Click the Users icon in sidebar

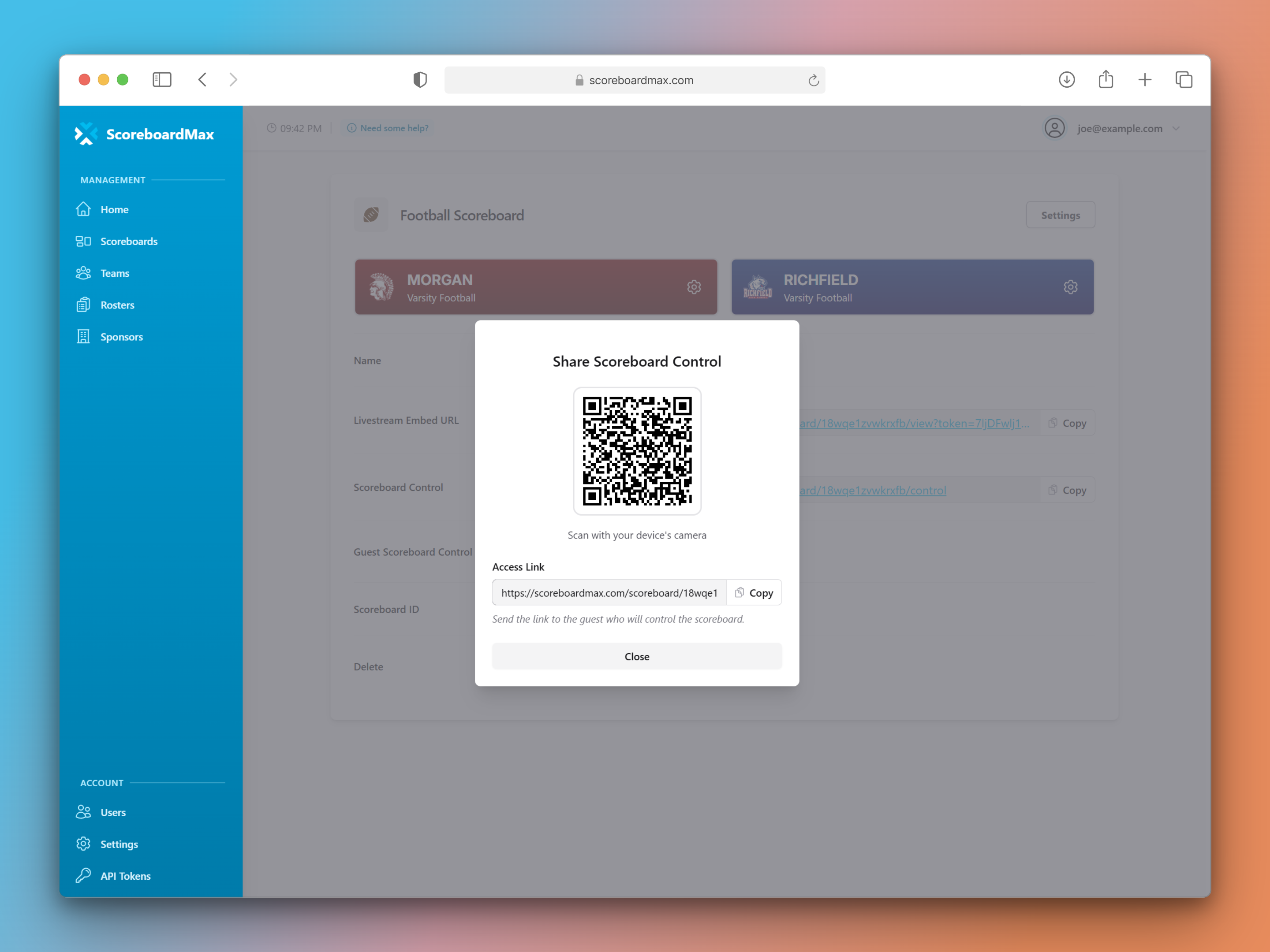tap(83, 811)
